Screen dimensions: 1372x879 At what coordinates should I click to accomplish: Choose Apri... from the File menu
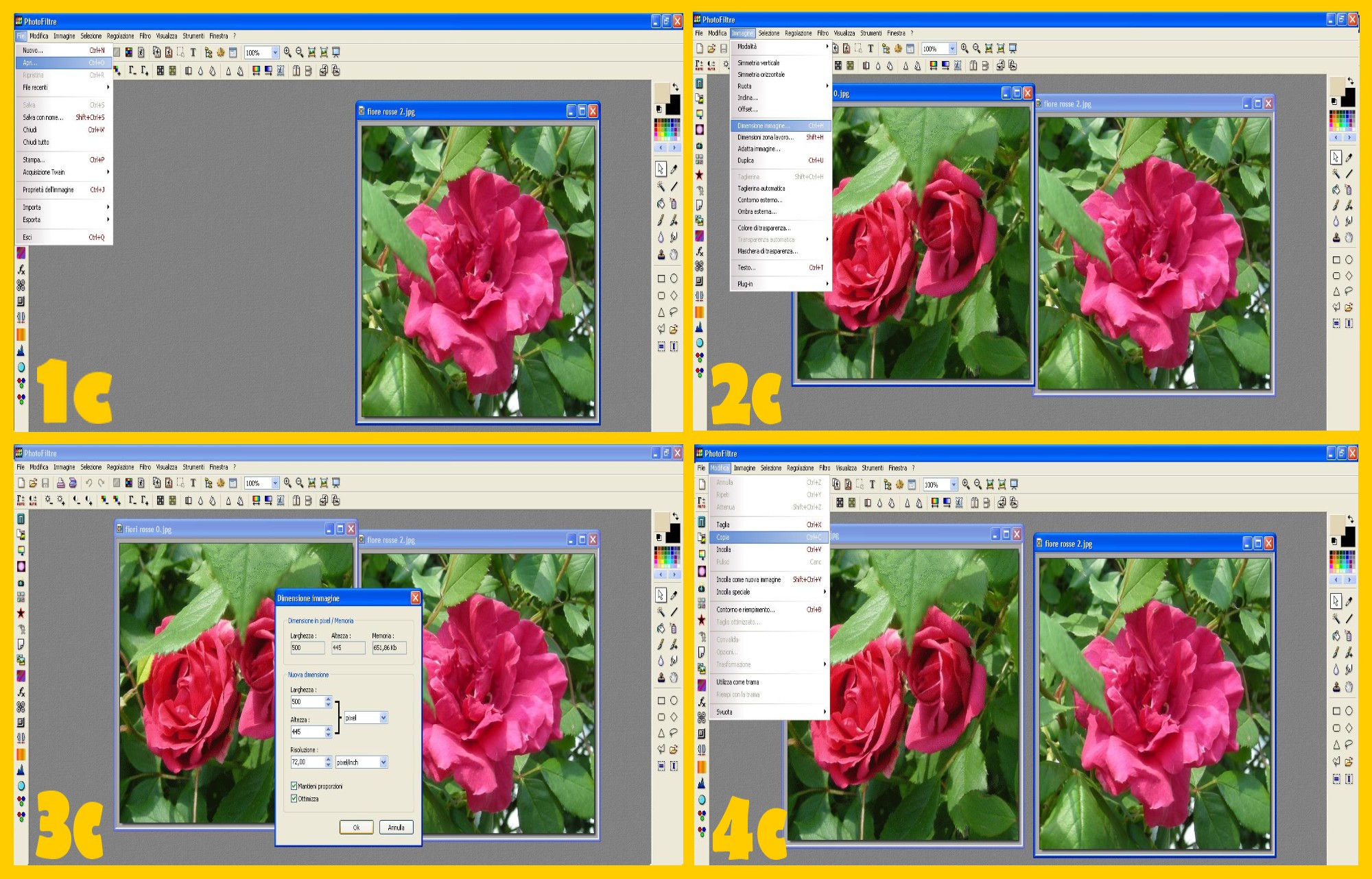click(x=30, y=62)
